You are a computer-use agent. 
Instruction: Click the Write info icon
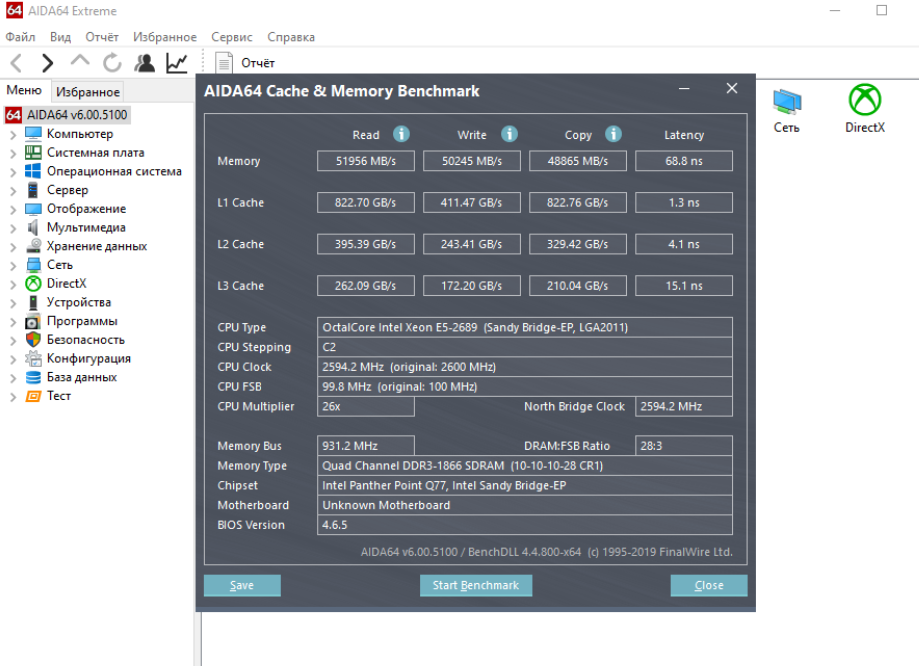coord(509,134)
